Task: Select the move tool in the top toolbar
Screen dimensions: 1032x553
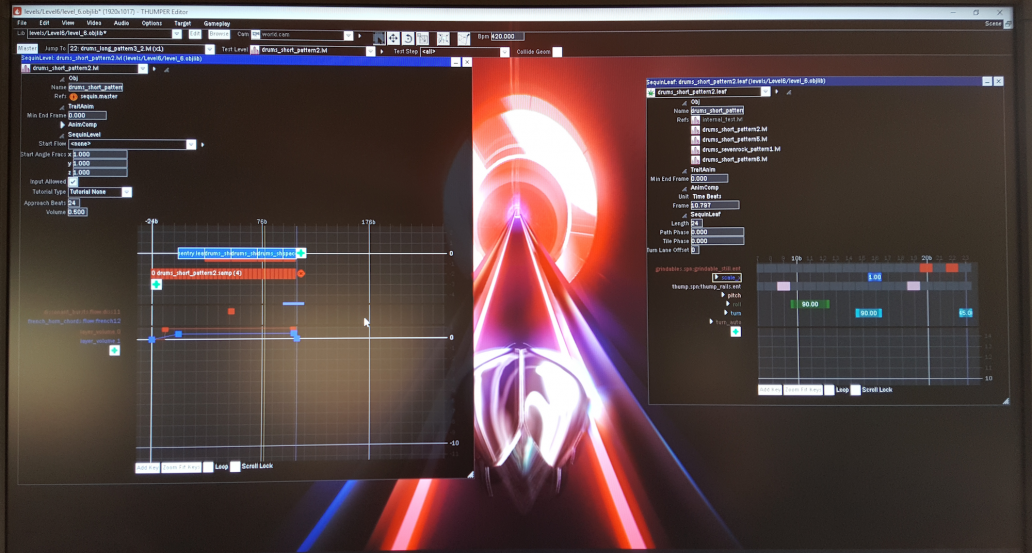Action: [393, 37]
